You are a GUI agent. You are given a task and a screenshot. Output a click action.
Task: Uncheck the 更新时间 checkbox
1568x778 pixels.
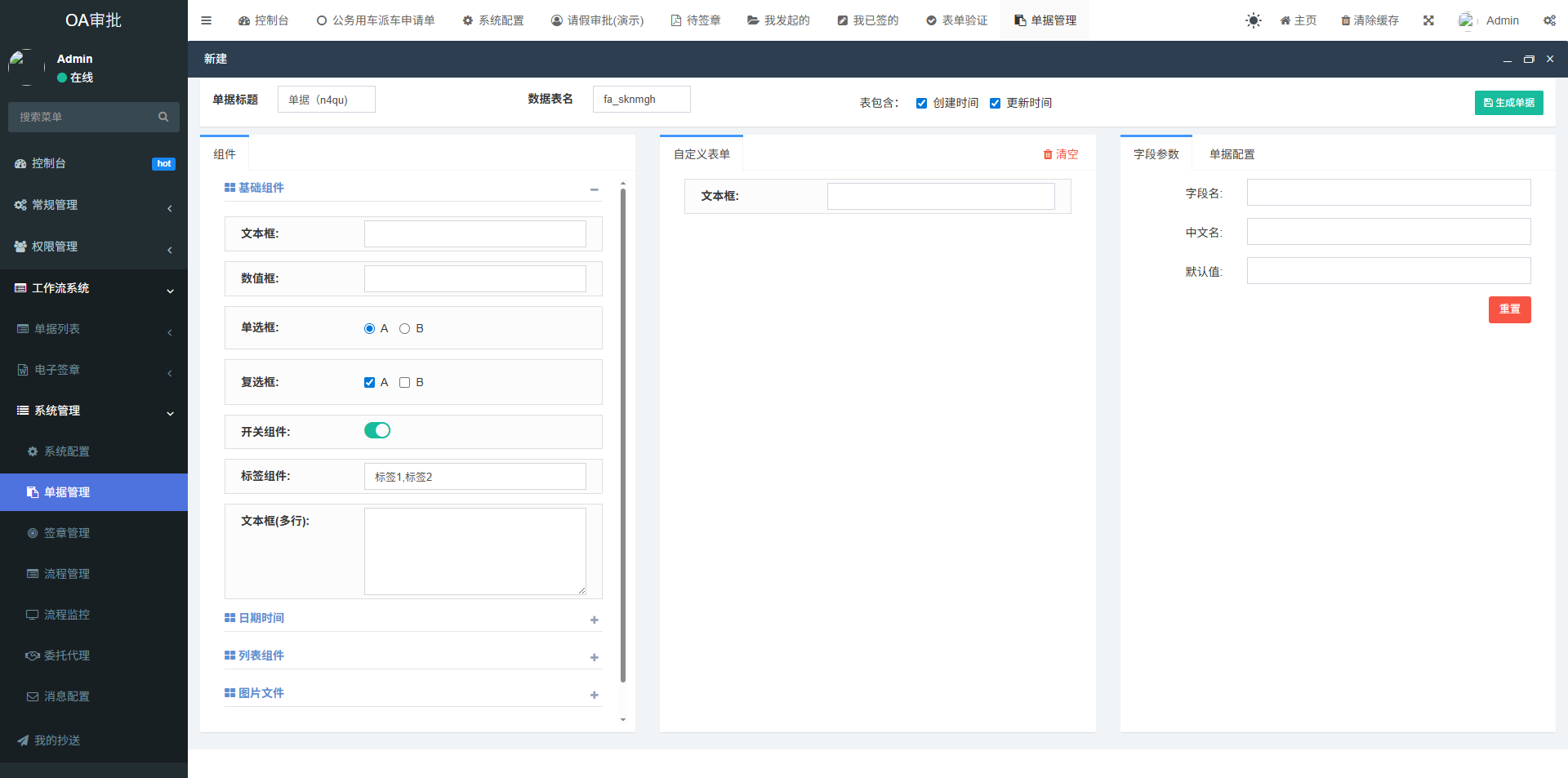(x=995, y=103)
